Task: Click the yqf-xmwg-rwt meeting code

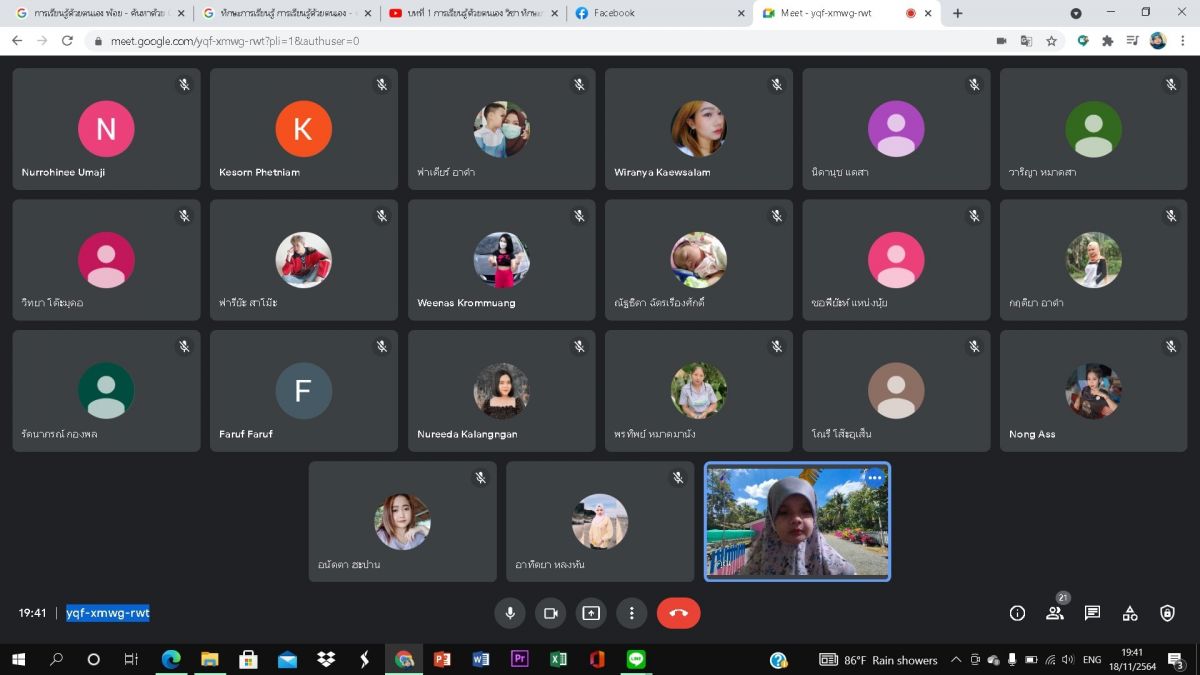Action: pyautogui.click(x=108, y=613)
